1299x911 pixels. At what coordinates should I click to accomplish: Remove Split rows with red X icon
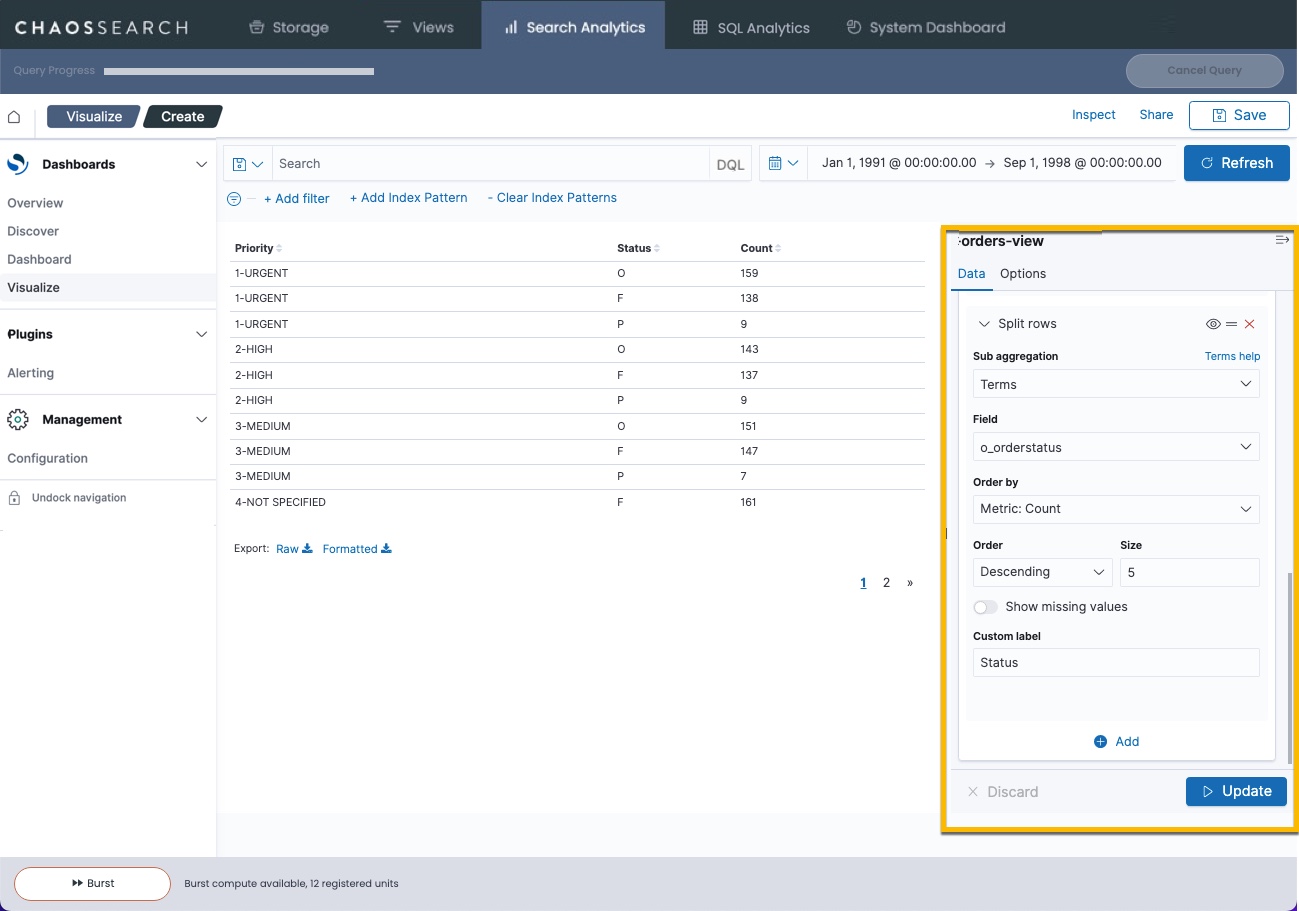[1249, 324]
